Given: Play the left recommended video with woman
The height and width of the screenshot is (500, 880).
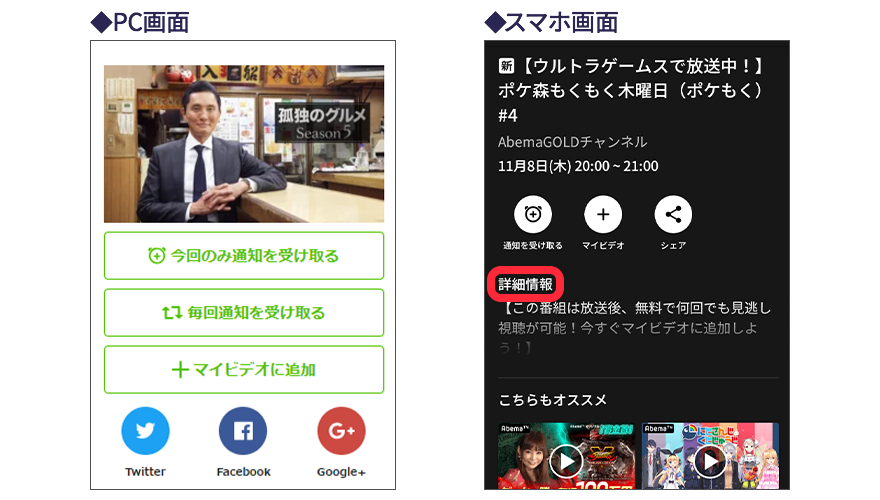Looking at the screenshot, I should (566, 461).
